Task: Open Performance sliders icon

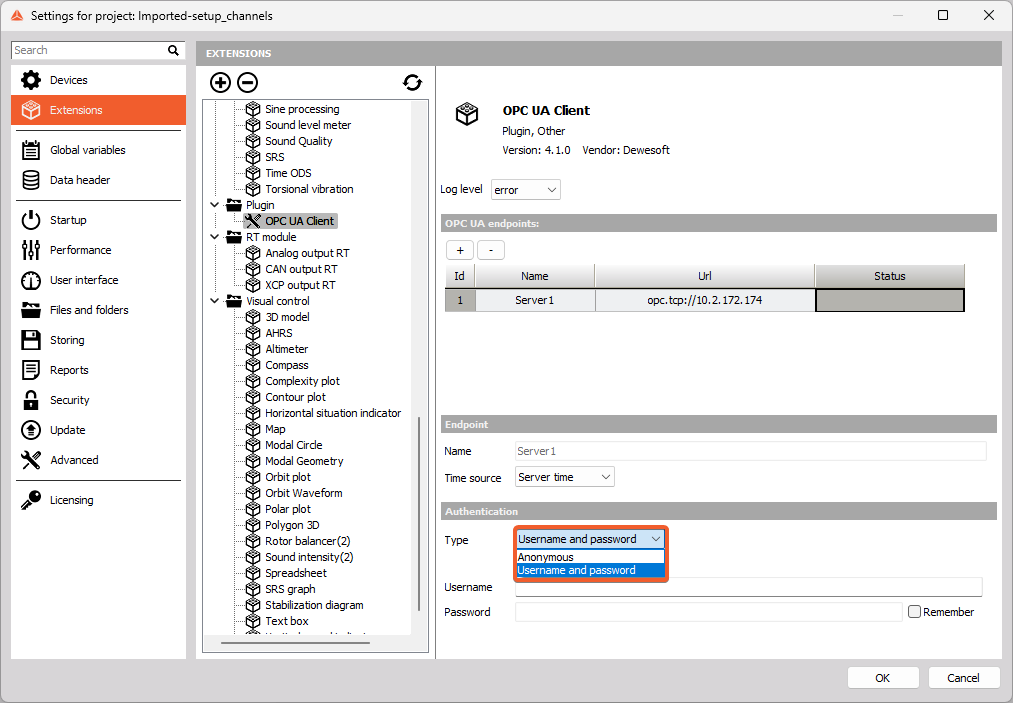Action: 30,250
